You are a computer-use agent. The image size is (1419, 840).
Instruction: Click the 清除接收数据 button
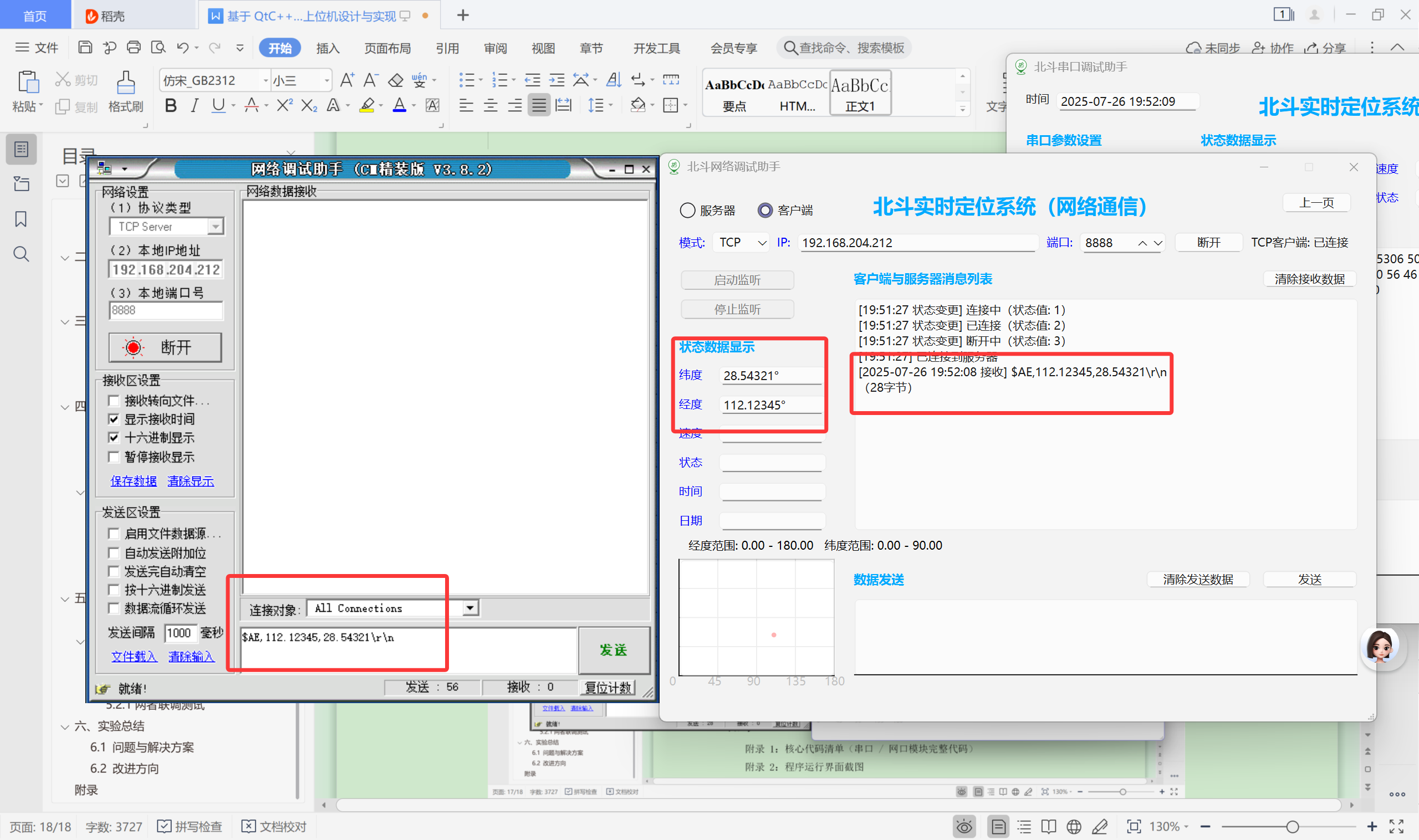coord(1309,279)
